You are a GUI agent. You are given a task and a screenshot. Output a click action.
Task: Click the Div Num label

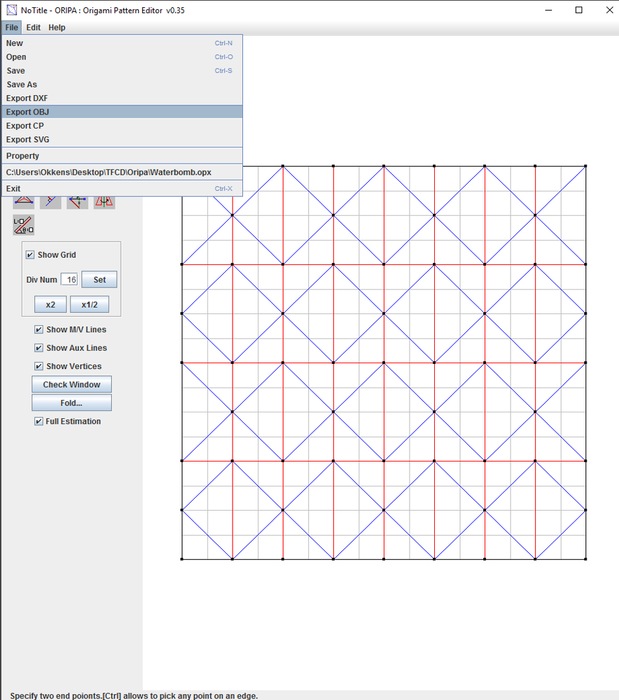(x=42, y=280)
